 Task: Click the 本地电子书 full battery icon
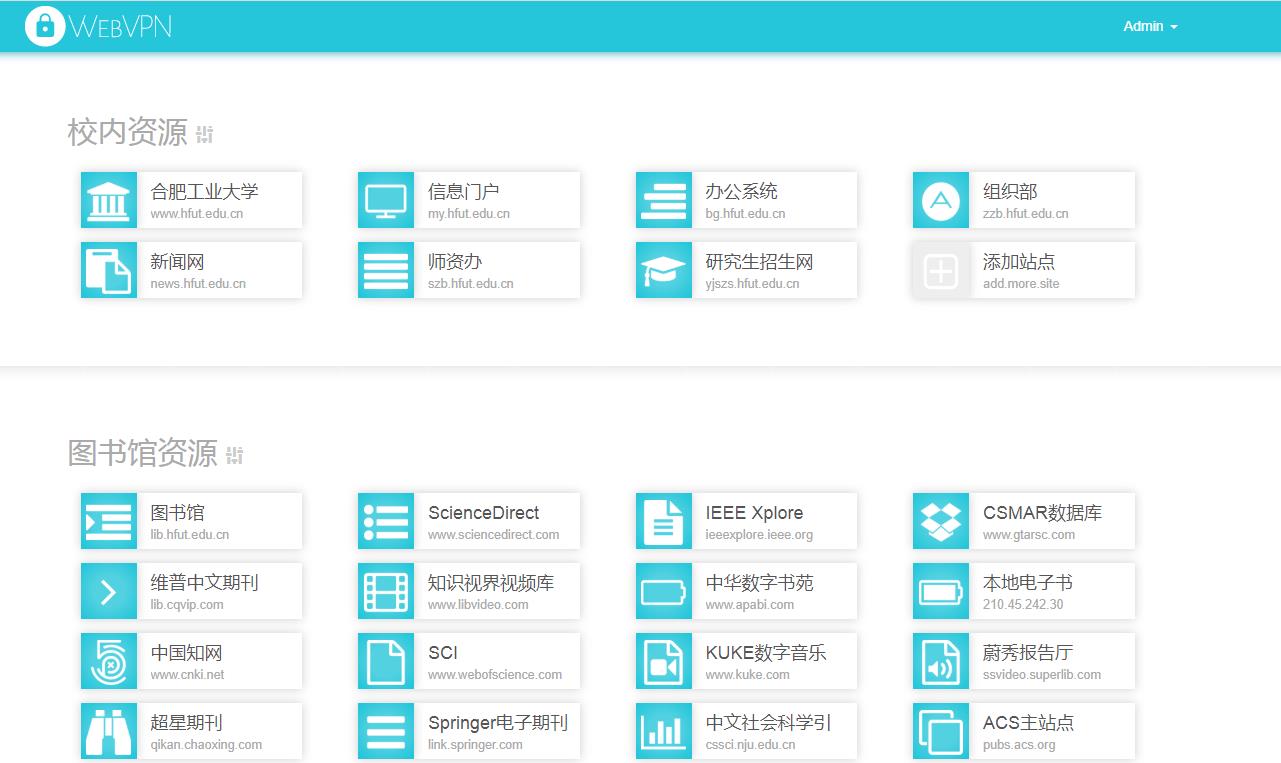pos(941,591)
